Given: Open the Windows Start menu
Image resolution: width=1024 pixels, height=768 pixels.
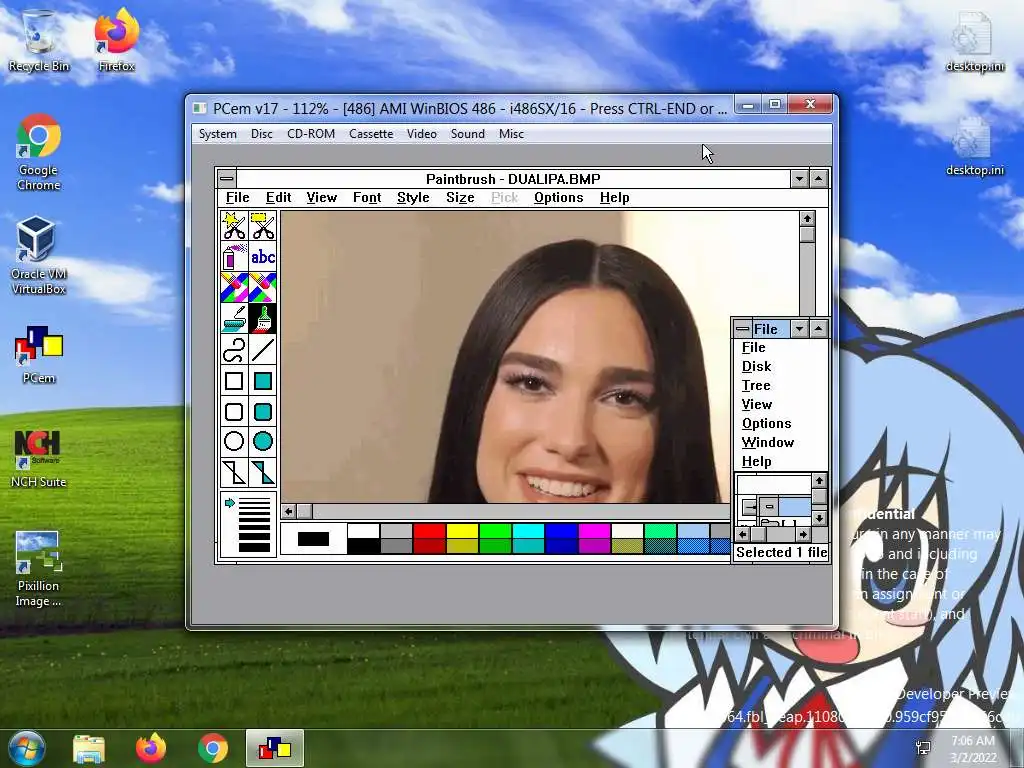Looking at the screenshot, I should point(27,748).
